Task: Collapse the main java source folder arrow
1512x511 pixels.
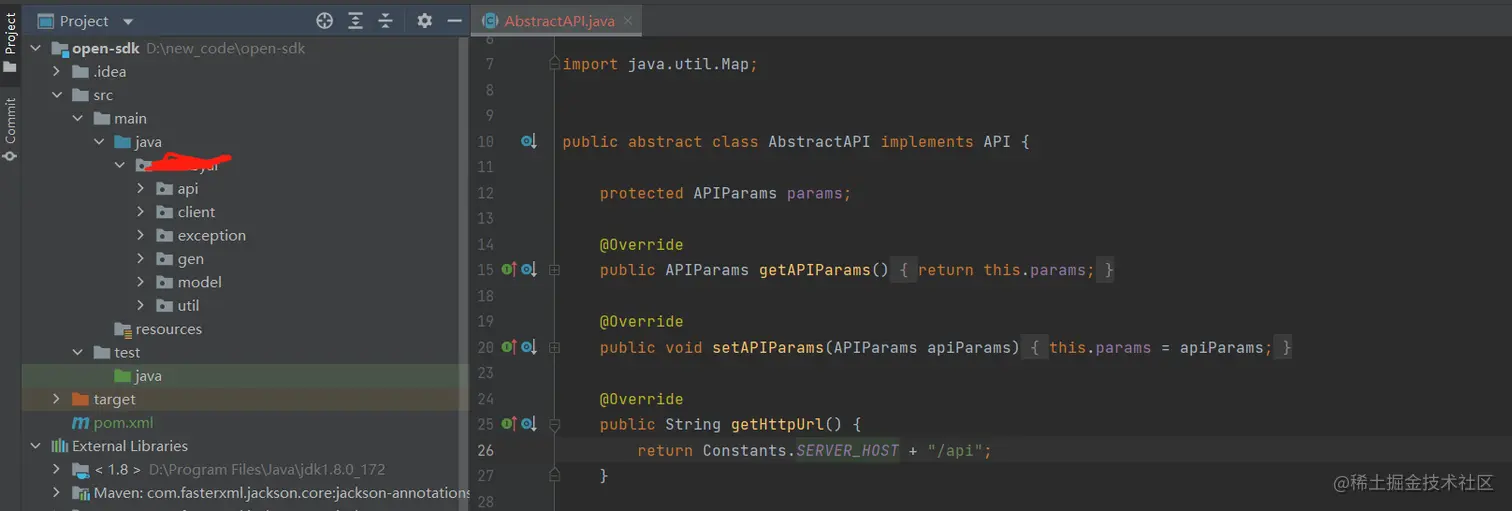Action: pos(100,142)
